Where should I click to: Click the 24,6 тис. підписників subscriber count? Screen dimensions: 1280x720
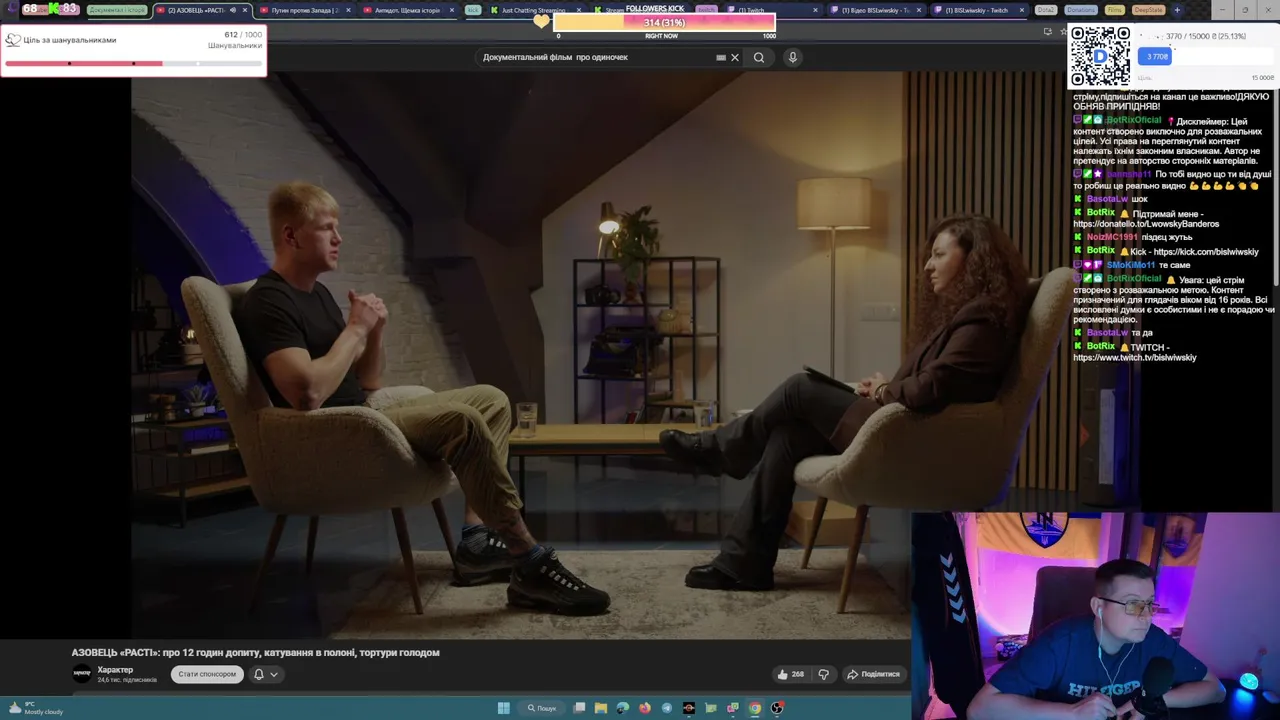pos(127,680)
